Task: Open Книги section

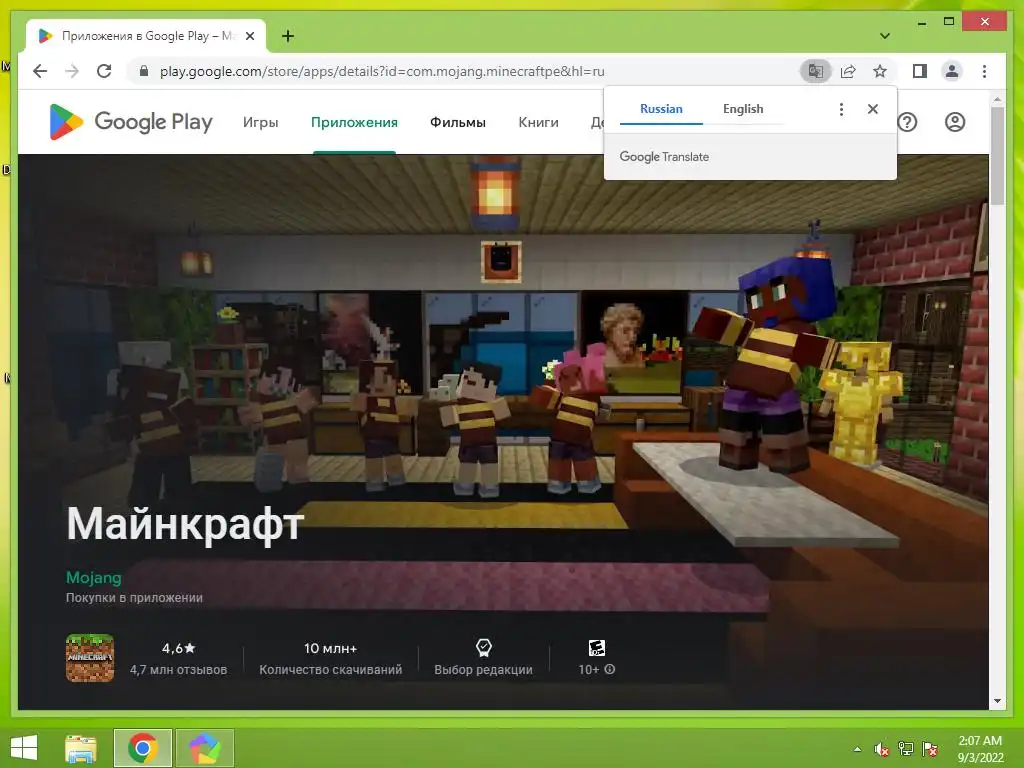Action: tap(538, 122)
